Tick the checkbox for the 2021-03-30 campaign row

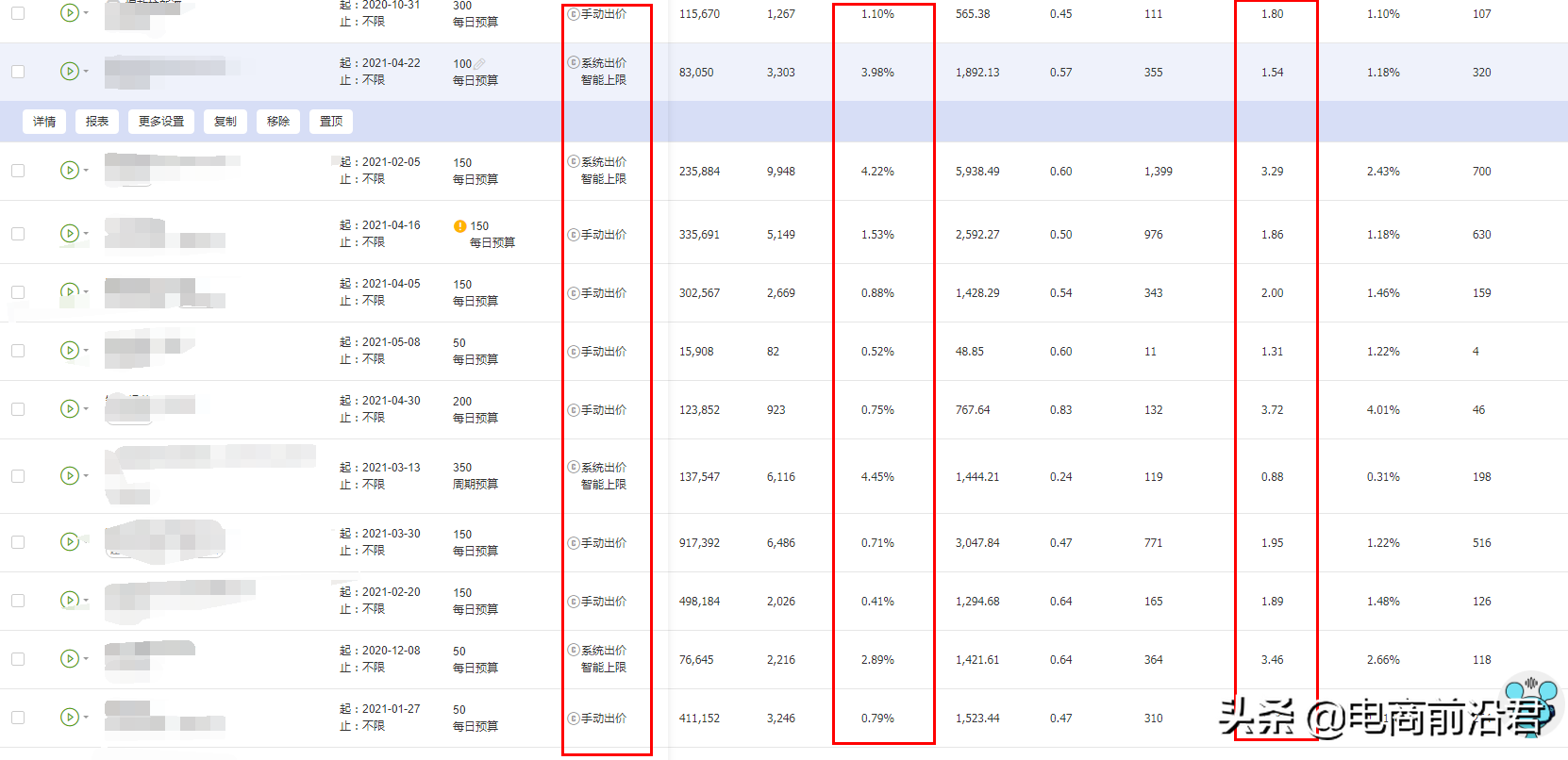18,542
